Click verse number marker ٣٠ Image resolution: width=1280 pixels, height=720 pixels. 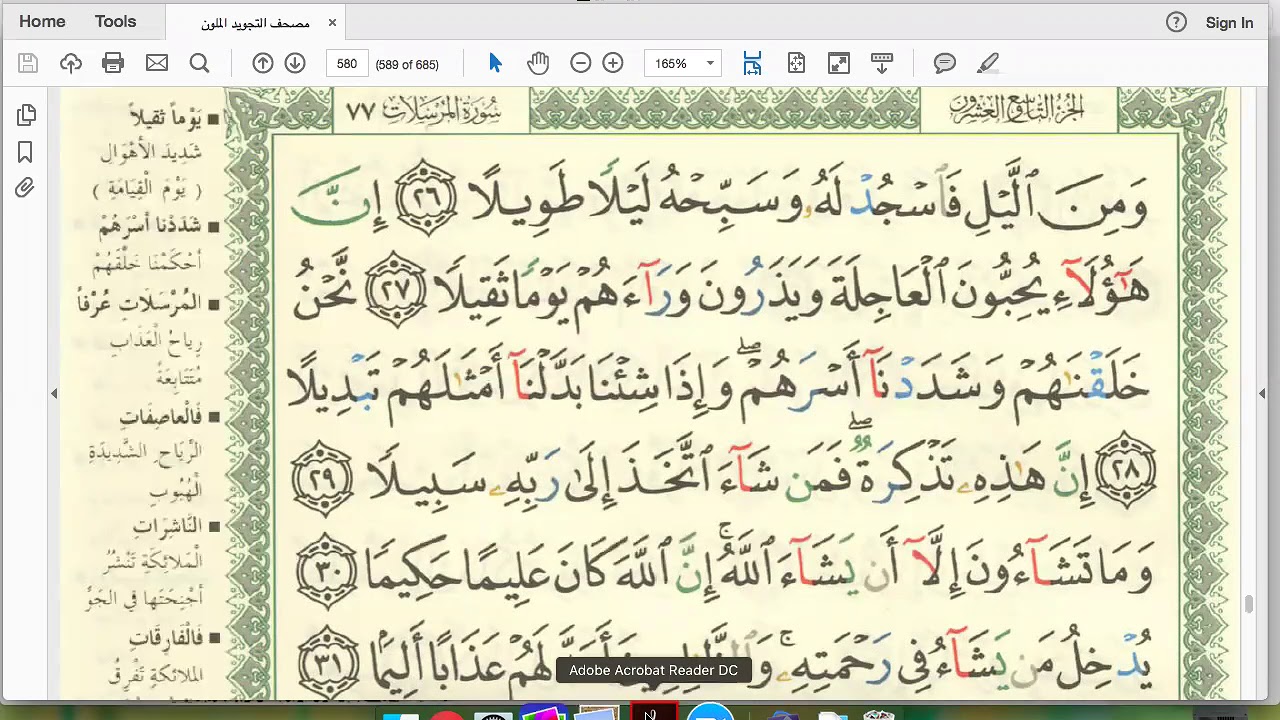click(327, 570)
